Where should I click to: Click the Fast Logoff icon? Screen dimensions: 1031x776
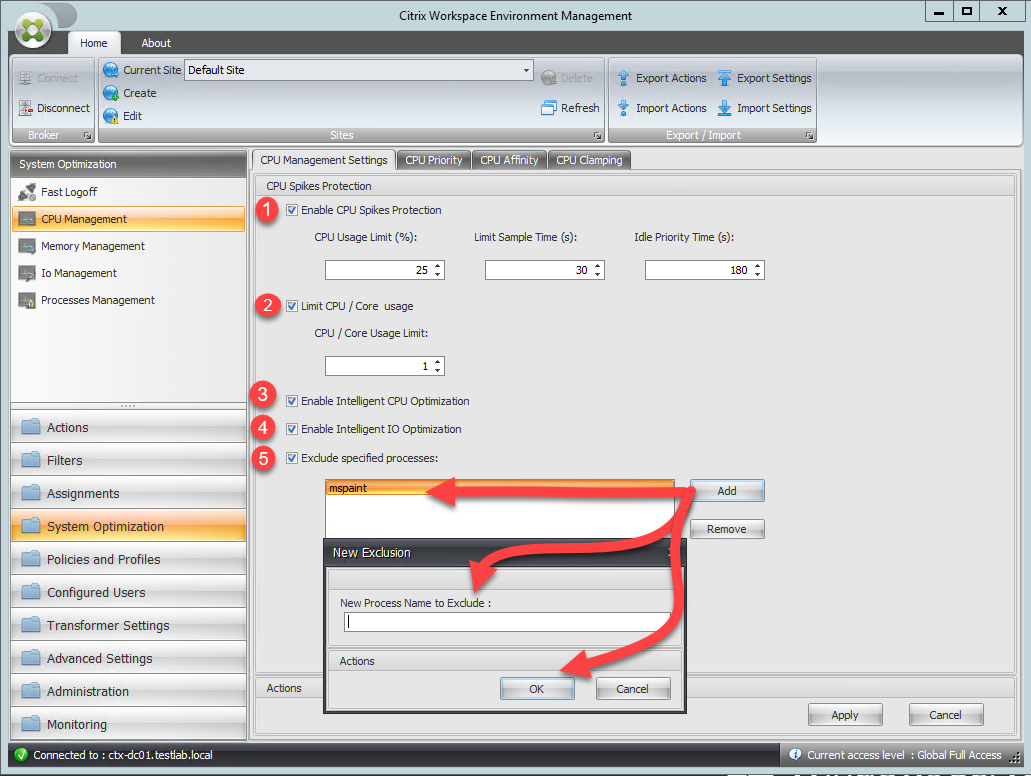[27, 192]
